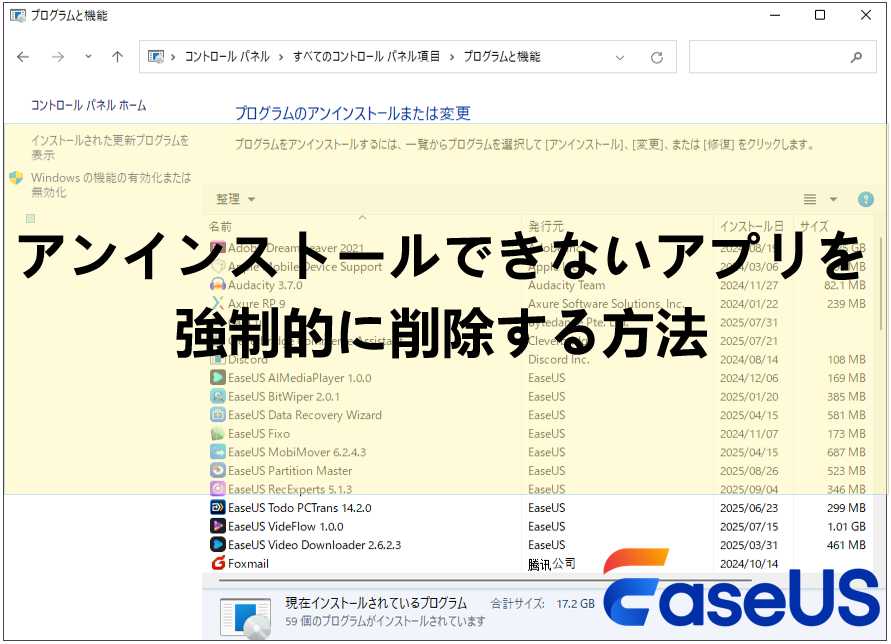The image size is (891, 644).
Task: Select プログラムと機能 breadcrumb
Action: click(502, 56)
